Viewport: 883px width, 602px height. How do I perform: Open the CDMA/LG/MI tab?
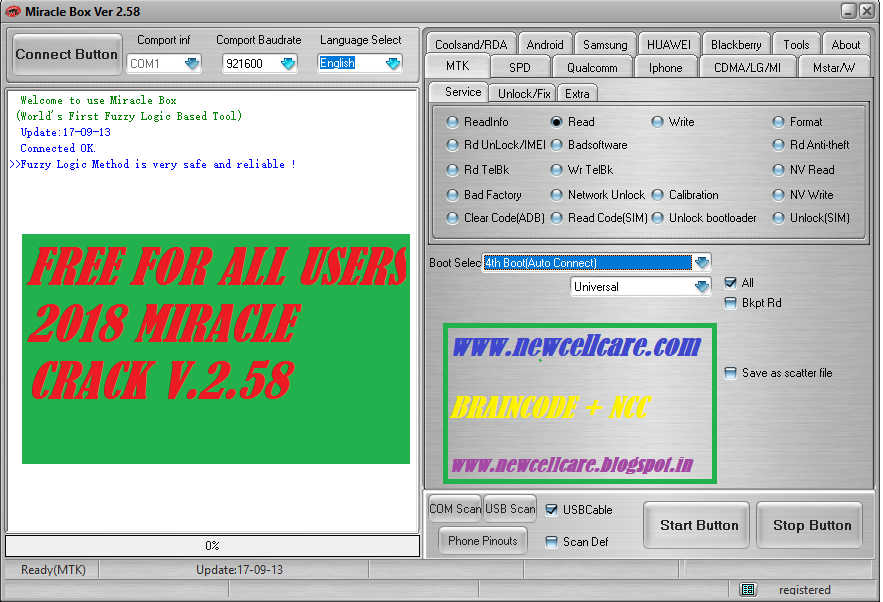click(747, 68)
